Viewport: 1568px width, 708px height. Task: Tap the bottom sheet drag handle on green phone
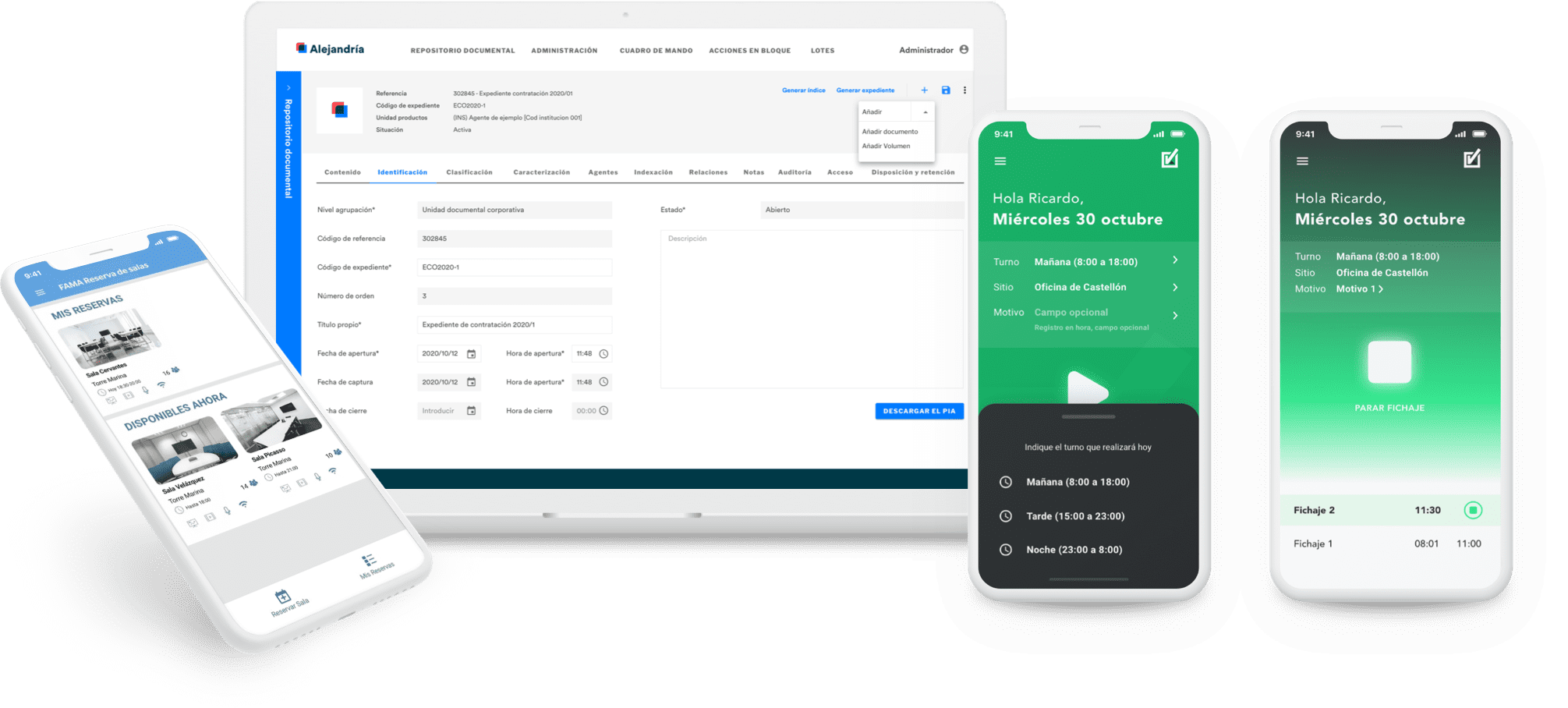1088,417
